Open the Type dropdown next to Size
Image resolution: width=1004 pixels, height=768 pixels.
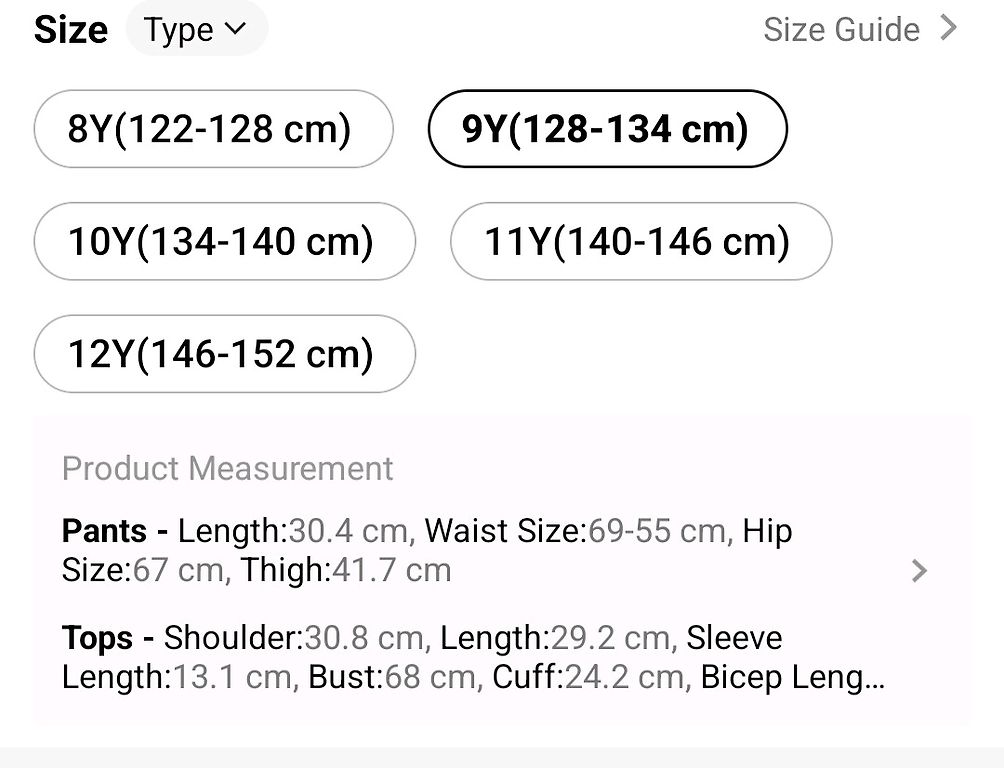(x=197, y=29)
